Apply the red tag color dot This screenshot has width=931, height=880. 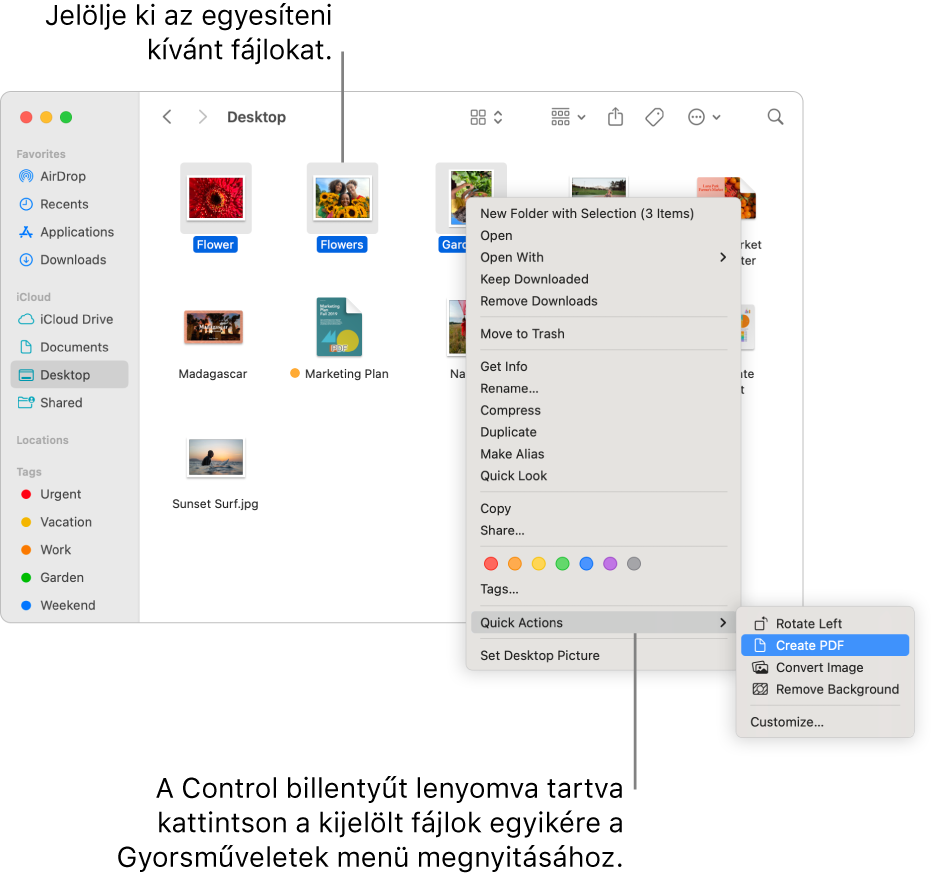491,564
